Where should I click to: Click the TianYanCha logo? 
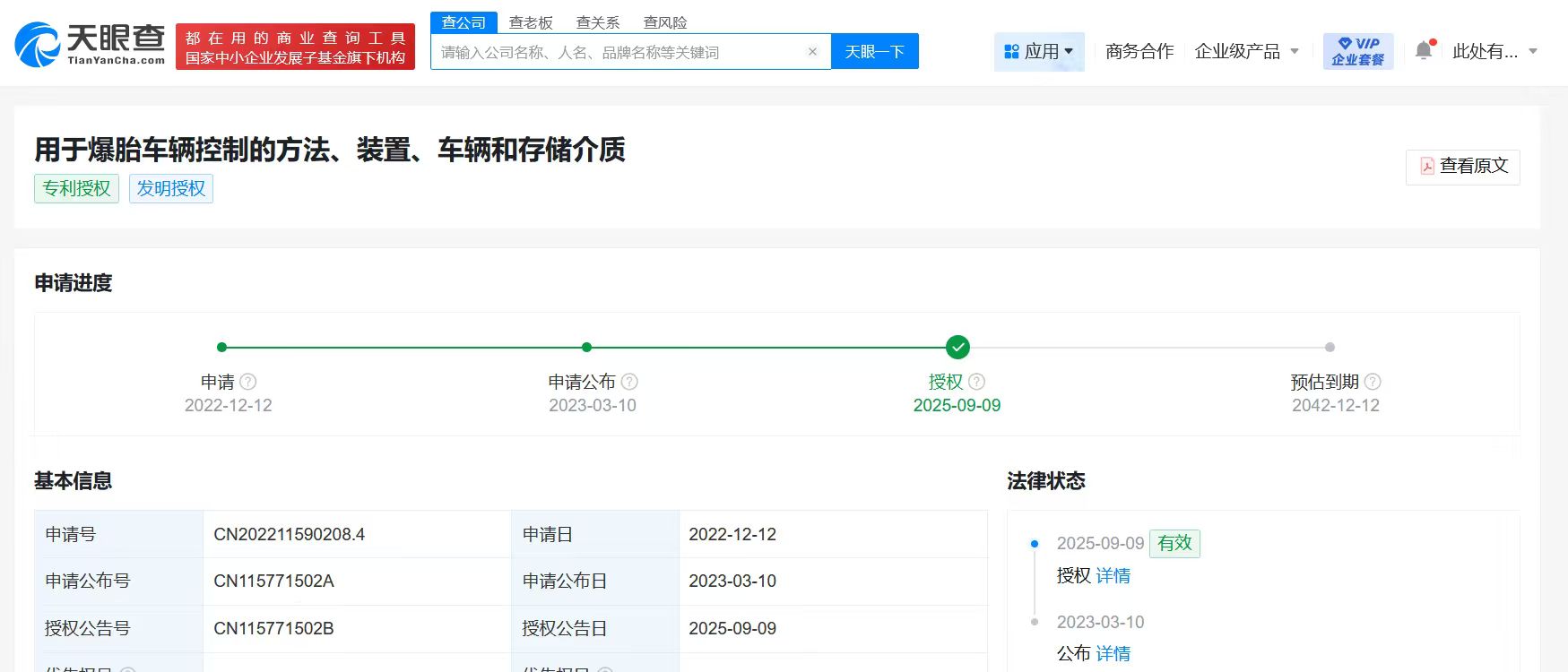pyautogui.click(x=91, y=45)
